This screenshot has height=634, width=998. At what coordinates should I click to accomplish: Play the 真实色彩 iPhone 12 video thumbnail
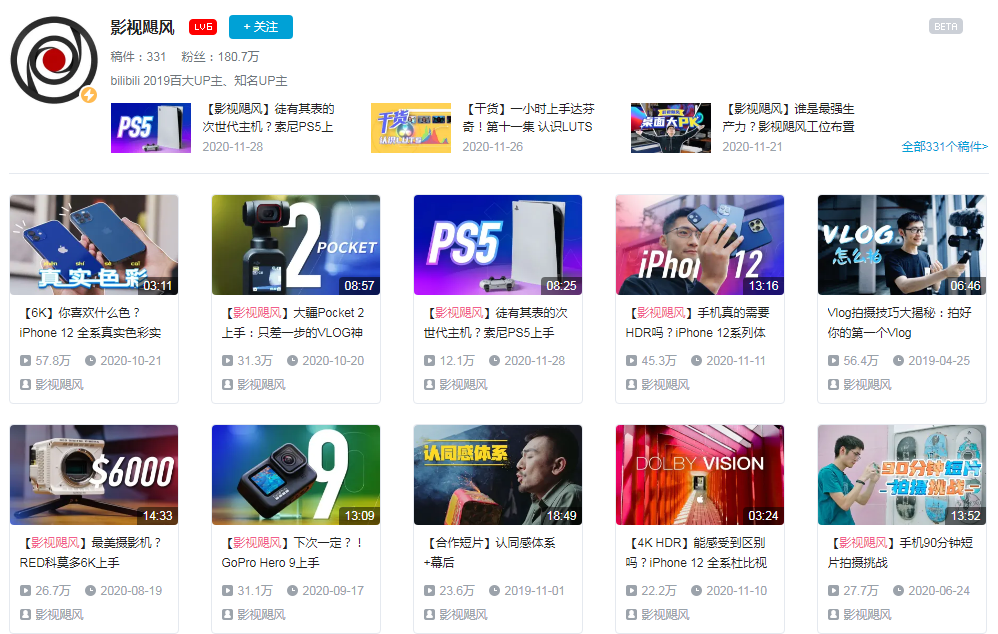[x=94, y=245]
